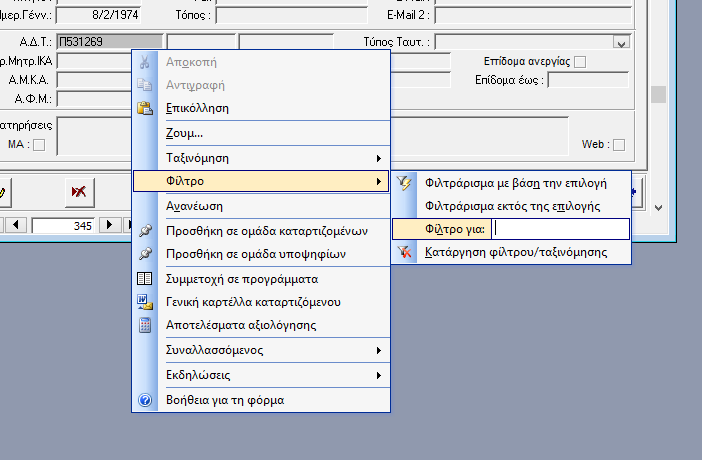Click the Φίλτρο για text field
This screenshot has width=702, height=460.
(x=559, y=229)
